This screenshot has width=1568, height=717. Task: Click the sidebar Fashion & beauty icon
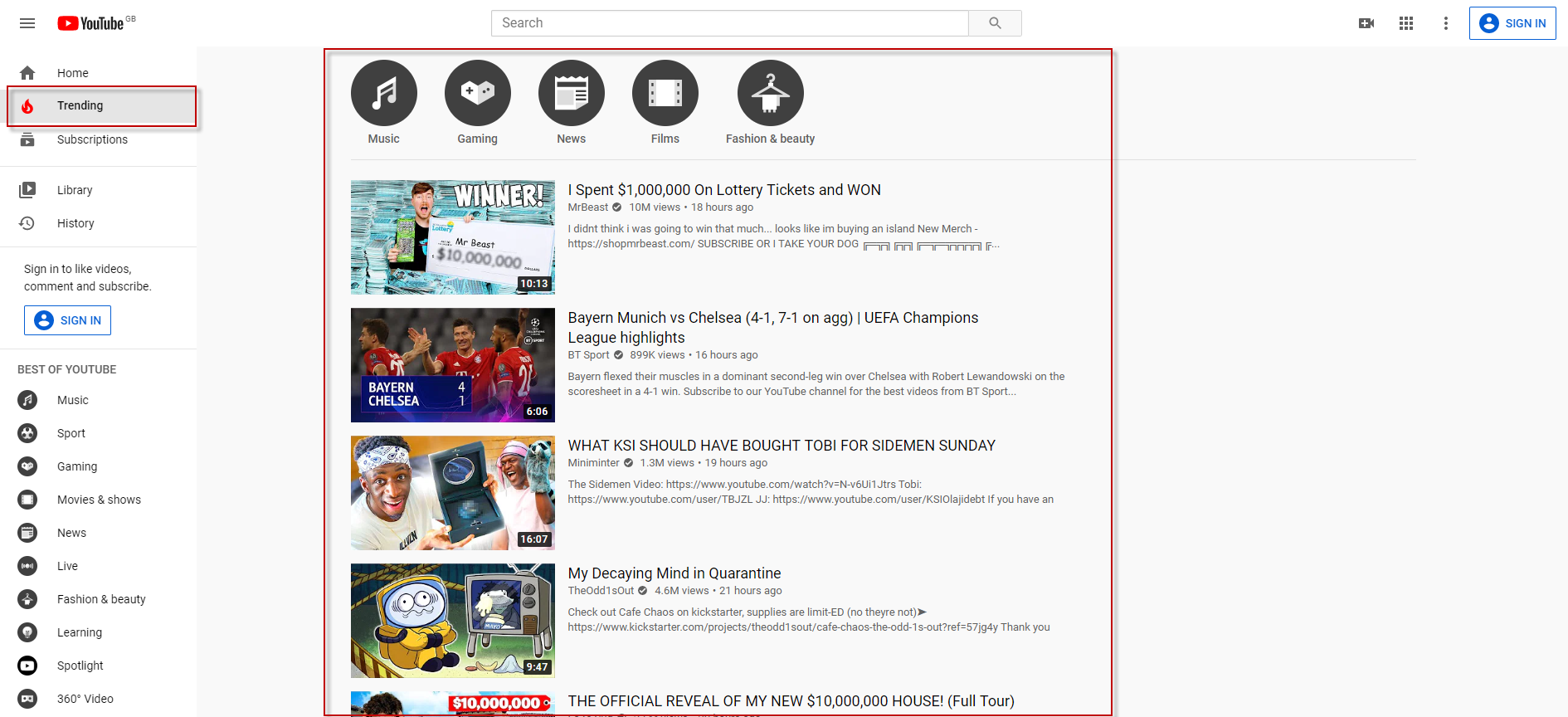(27, 599)
